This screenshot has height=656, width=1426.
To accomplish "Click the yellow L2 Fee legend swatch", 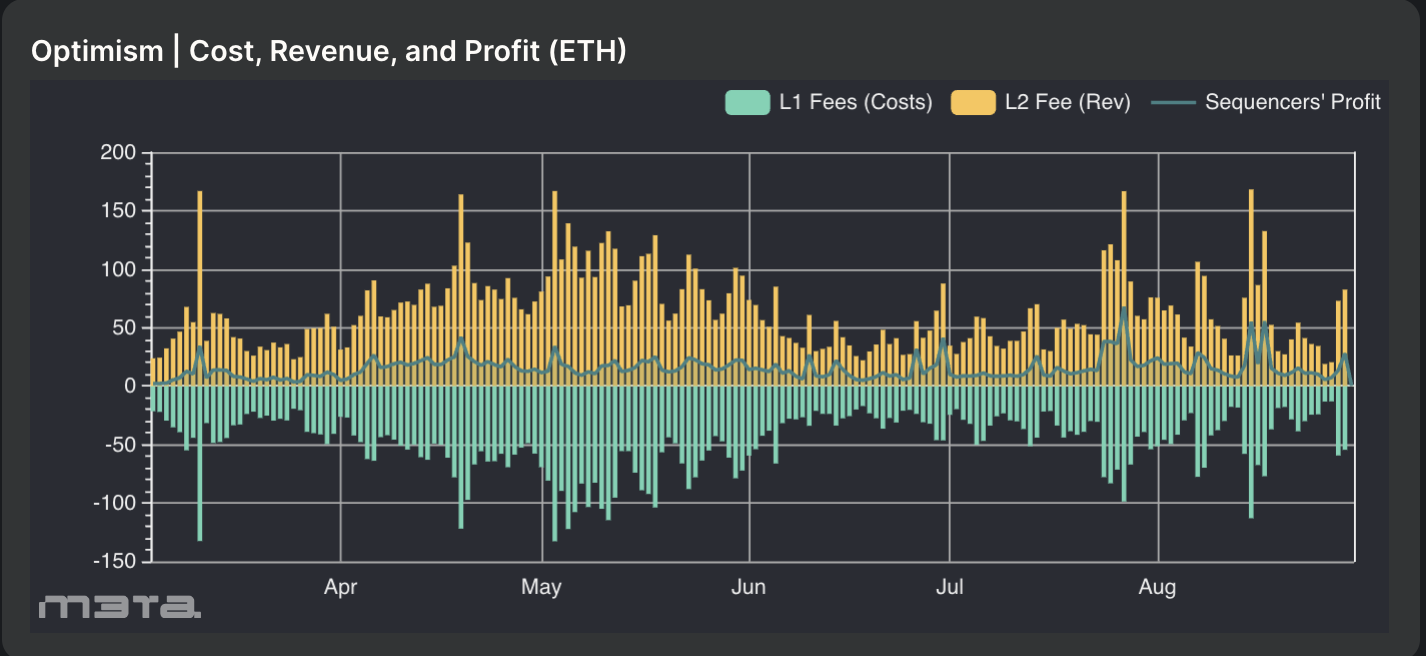I will (973, 102).
